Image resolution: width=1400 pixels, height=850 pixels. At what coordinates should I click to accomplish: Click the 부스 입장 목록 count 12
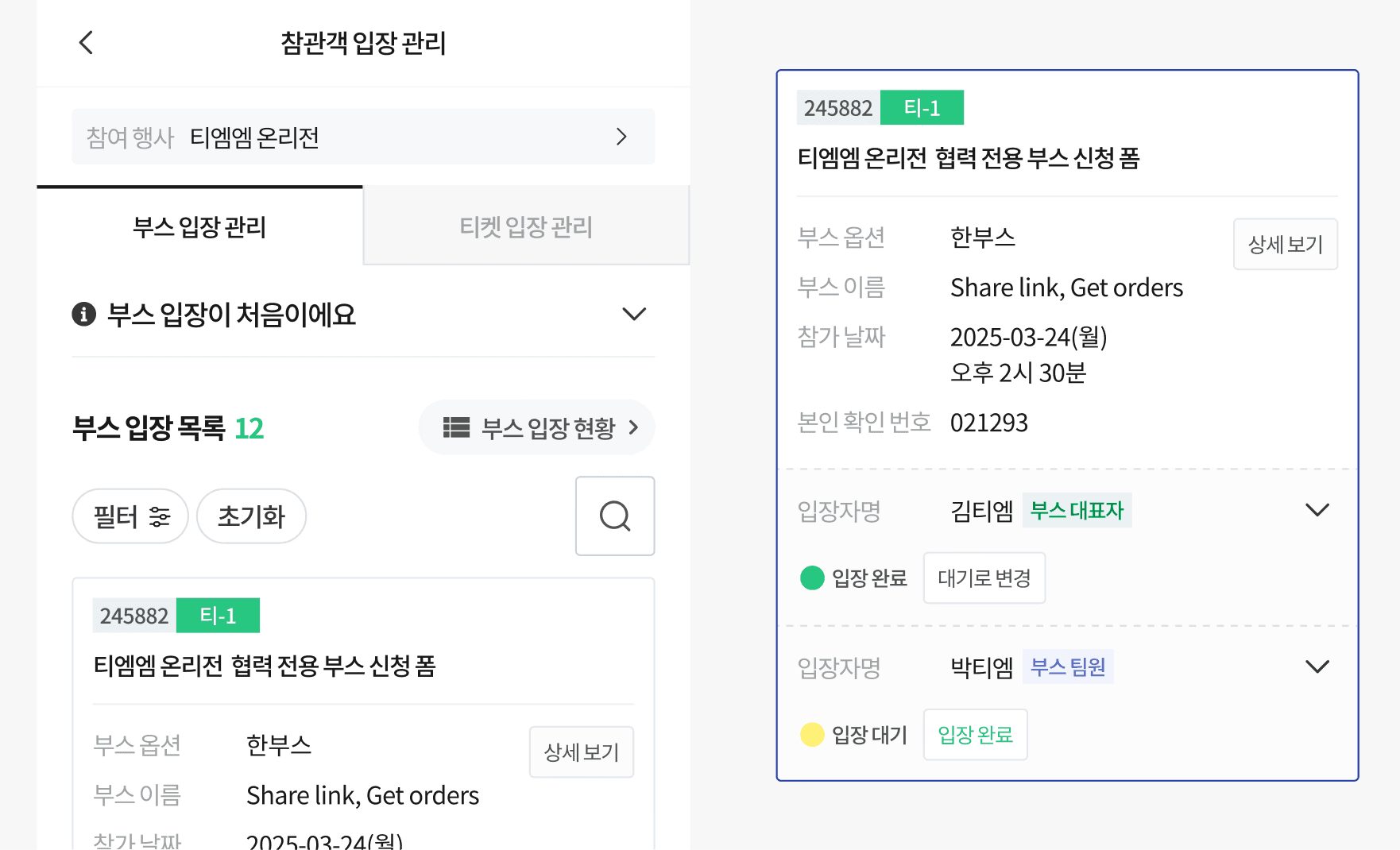pos(249,428)
